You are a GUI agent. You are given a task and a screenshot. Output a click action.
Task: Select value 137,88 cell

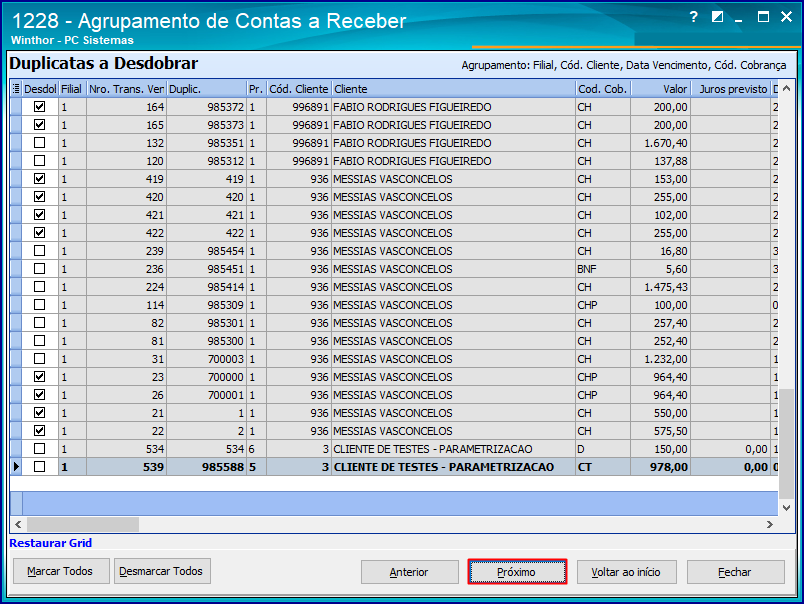(x=660, y=161)
